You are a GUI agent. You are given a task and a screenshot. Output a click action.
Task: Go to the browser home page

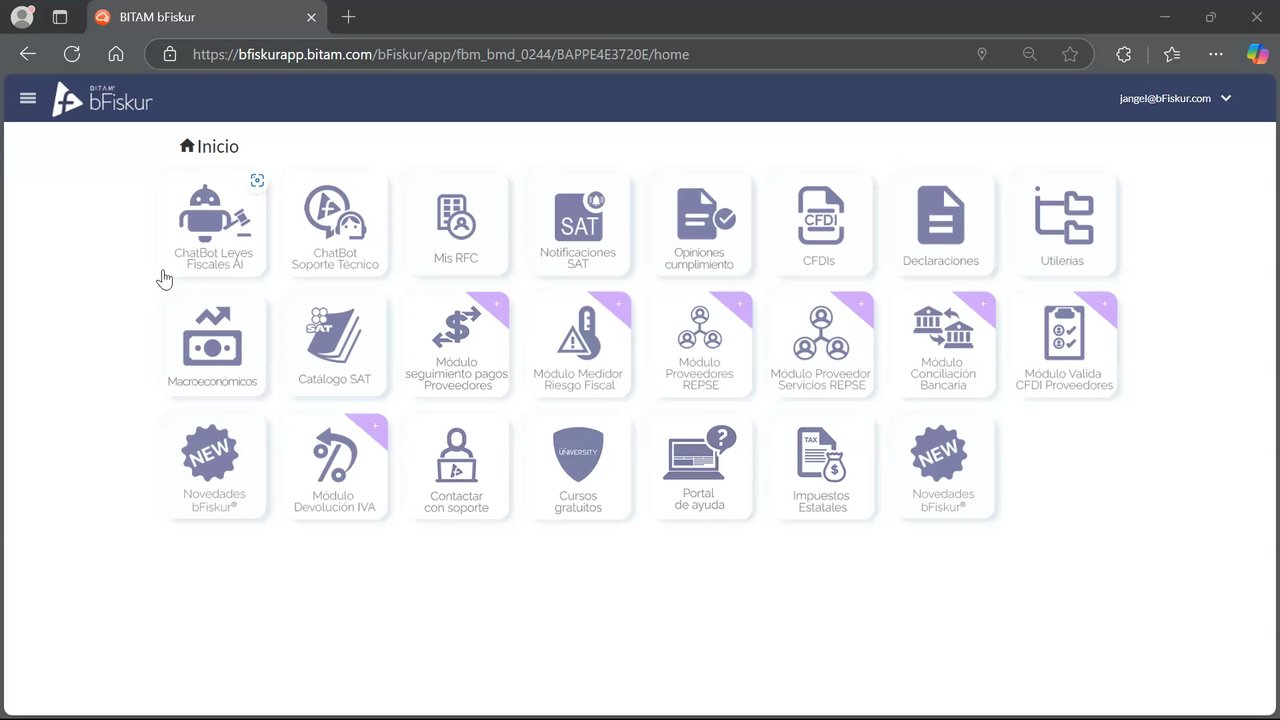[x=116, y=54]
